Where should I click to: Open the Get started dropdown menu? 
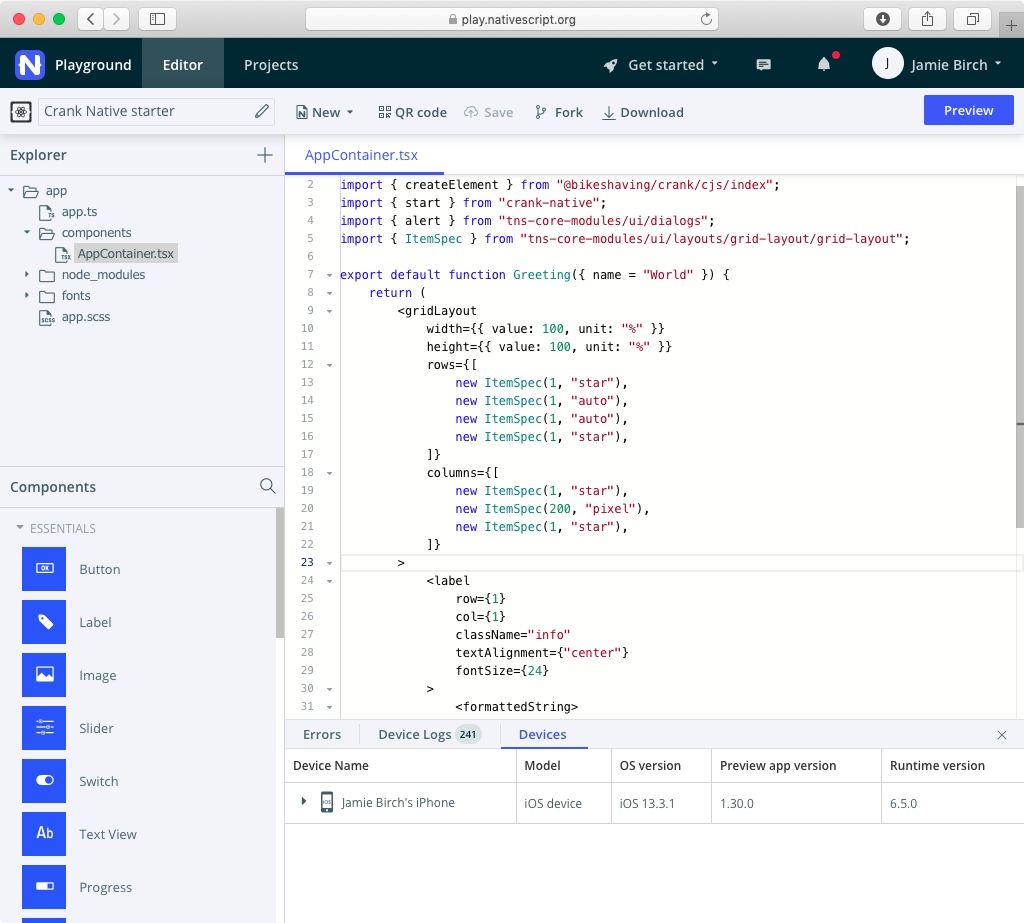(661, 65)
